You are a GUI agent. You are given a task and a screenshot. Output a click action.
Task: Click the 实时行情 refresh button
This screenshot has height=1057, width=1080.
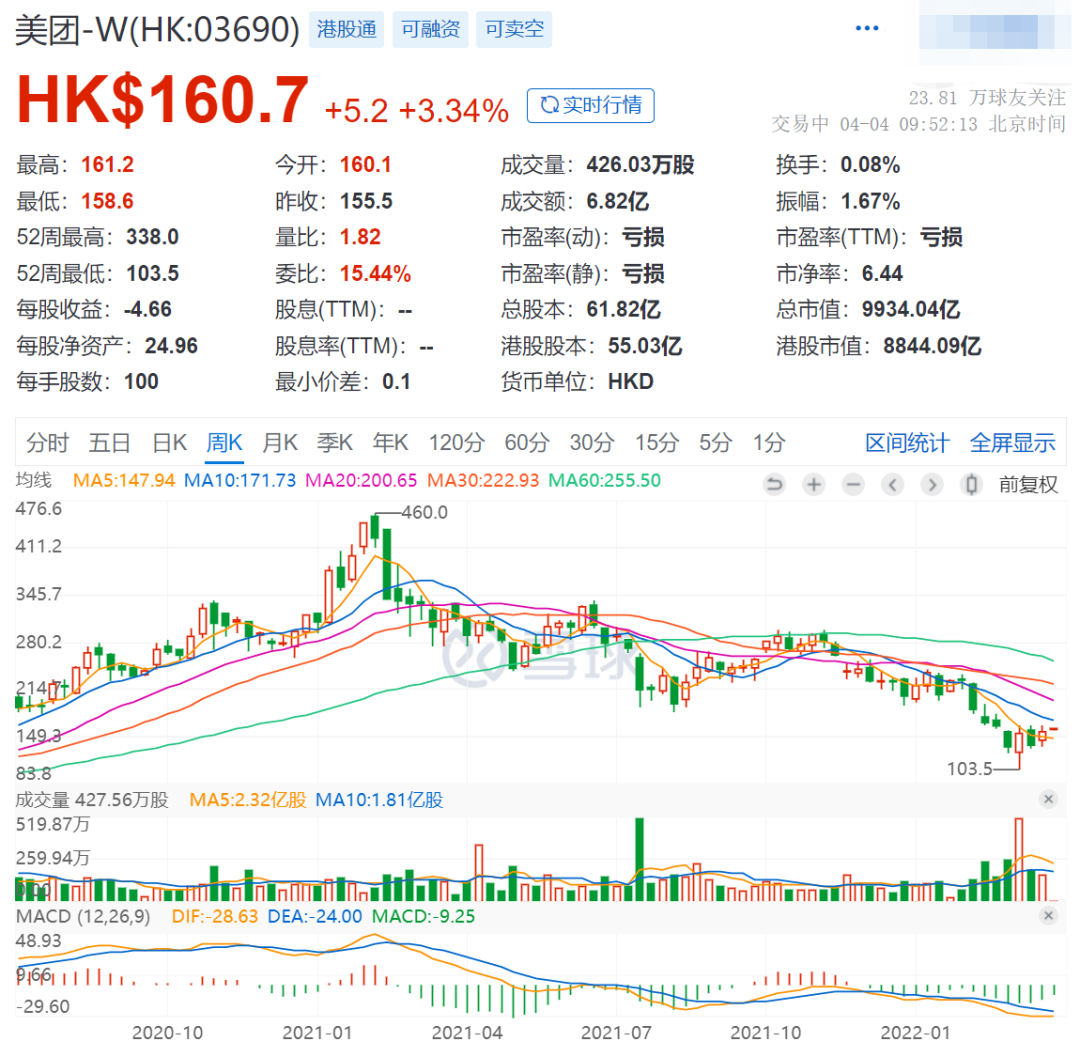(590, 105)
